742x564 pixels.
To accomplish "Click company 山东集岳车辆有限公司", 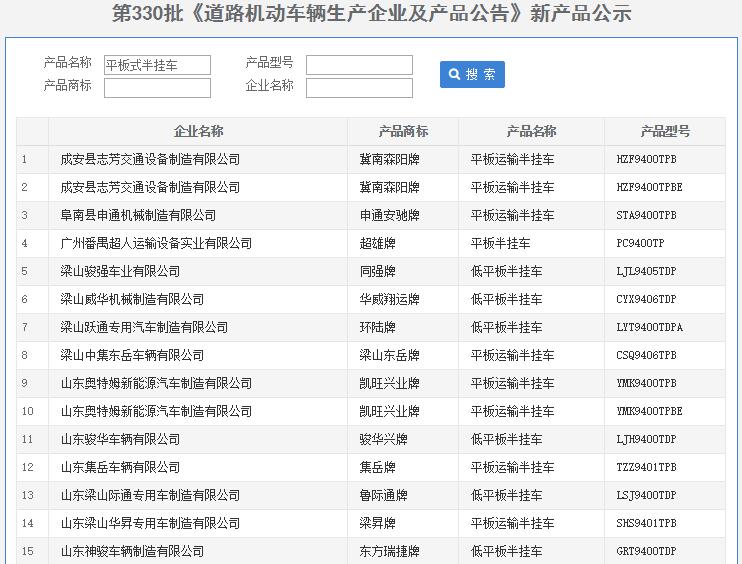I will tap(120, 467).
